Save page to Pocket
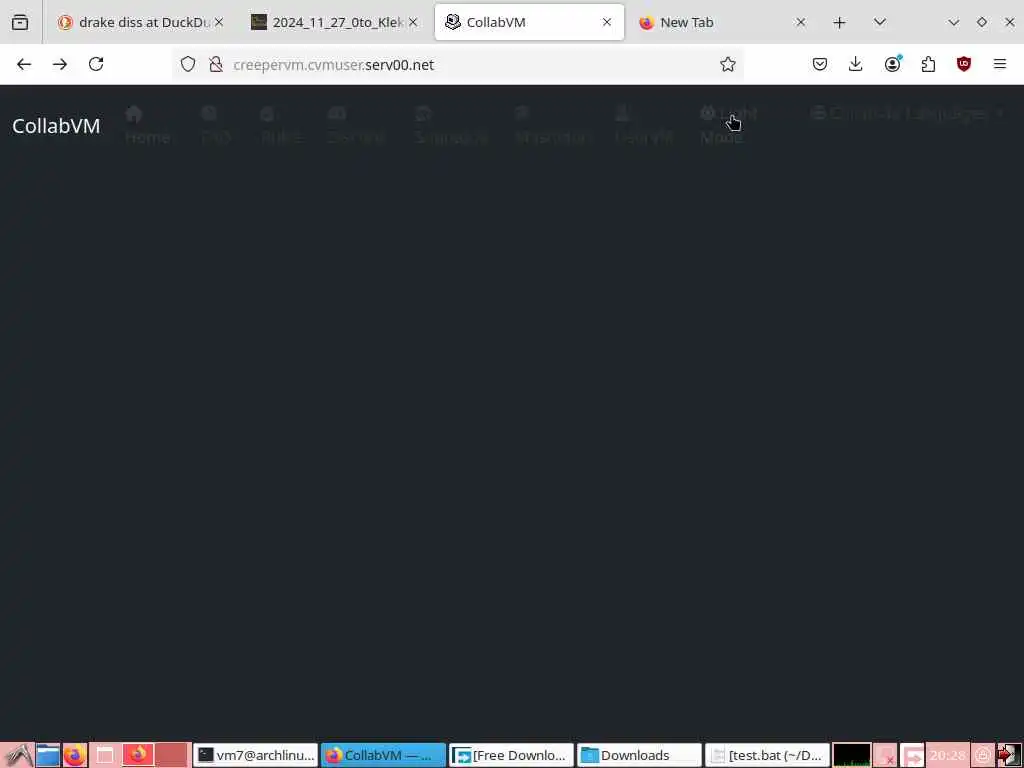The height and width of the screenshot is (768, 1024). (820, 64)
